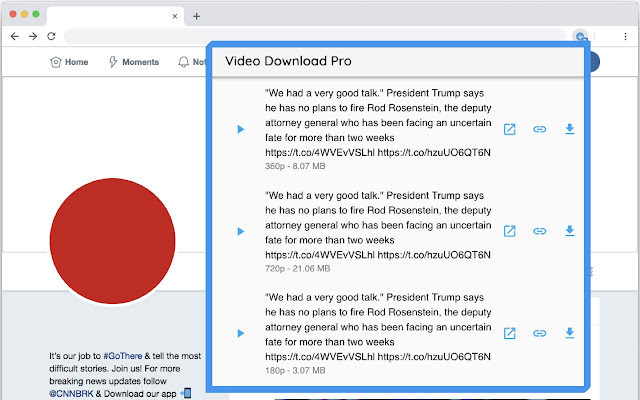Click the Video Download Pro title
The width and height of the screenshot is (640, 400).
[288, 61]
